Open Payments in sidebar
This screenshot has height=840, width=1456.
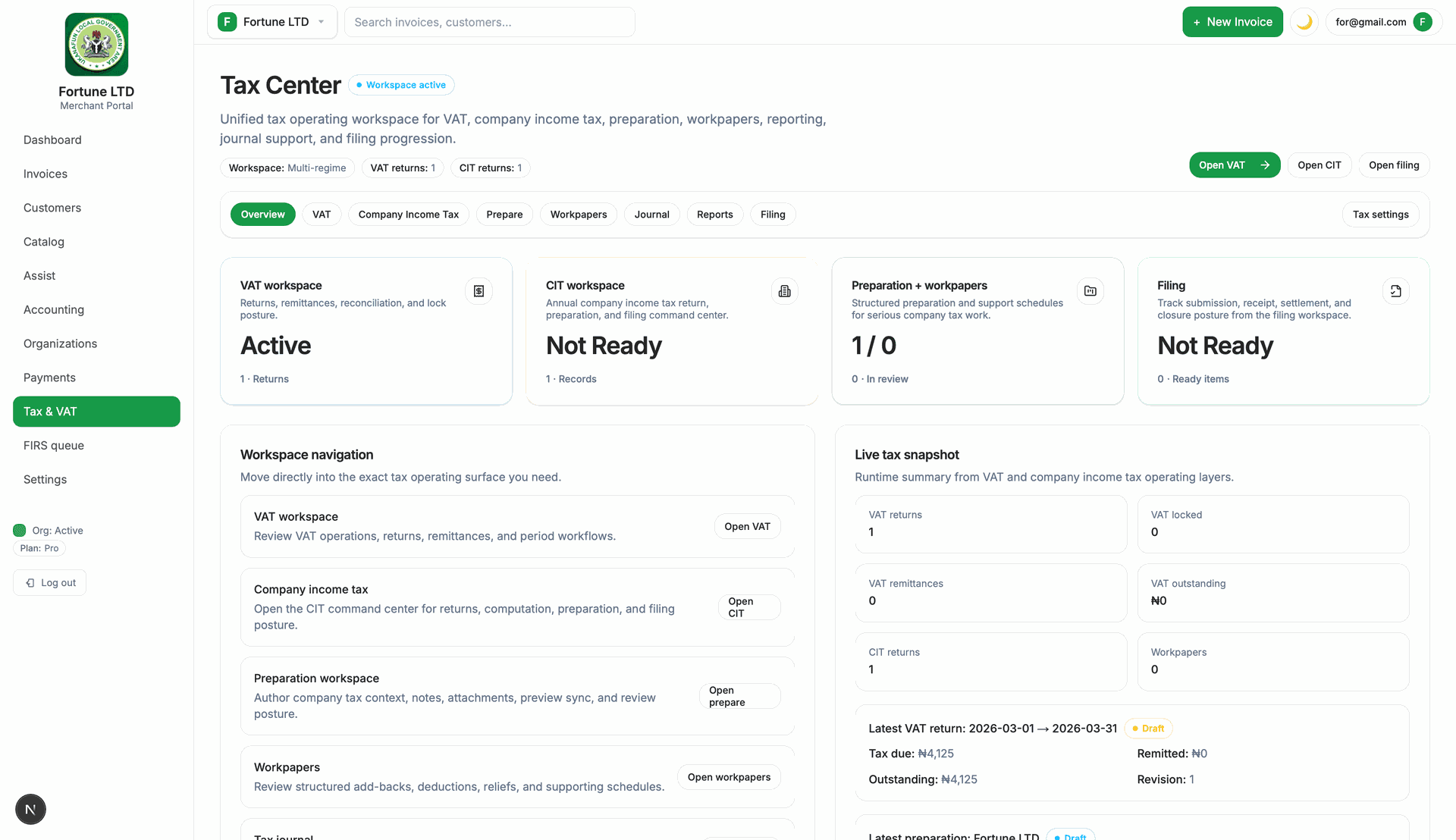coord(96,378)
